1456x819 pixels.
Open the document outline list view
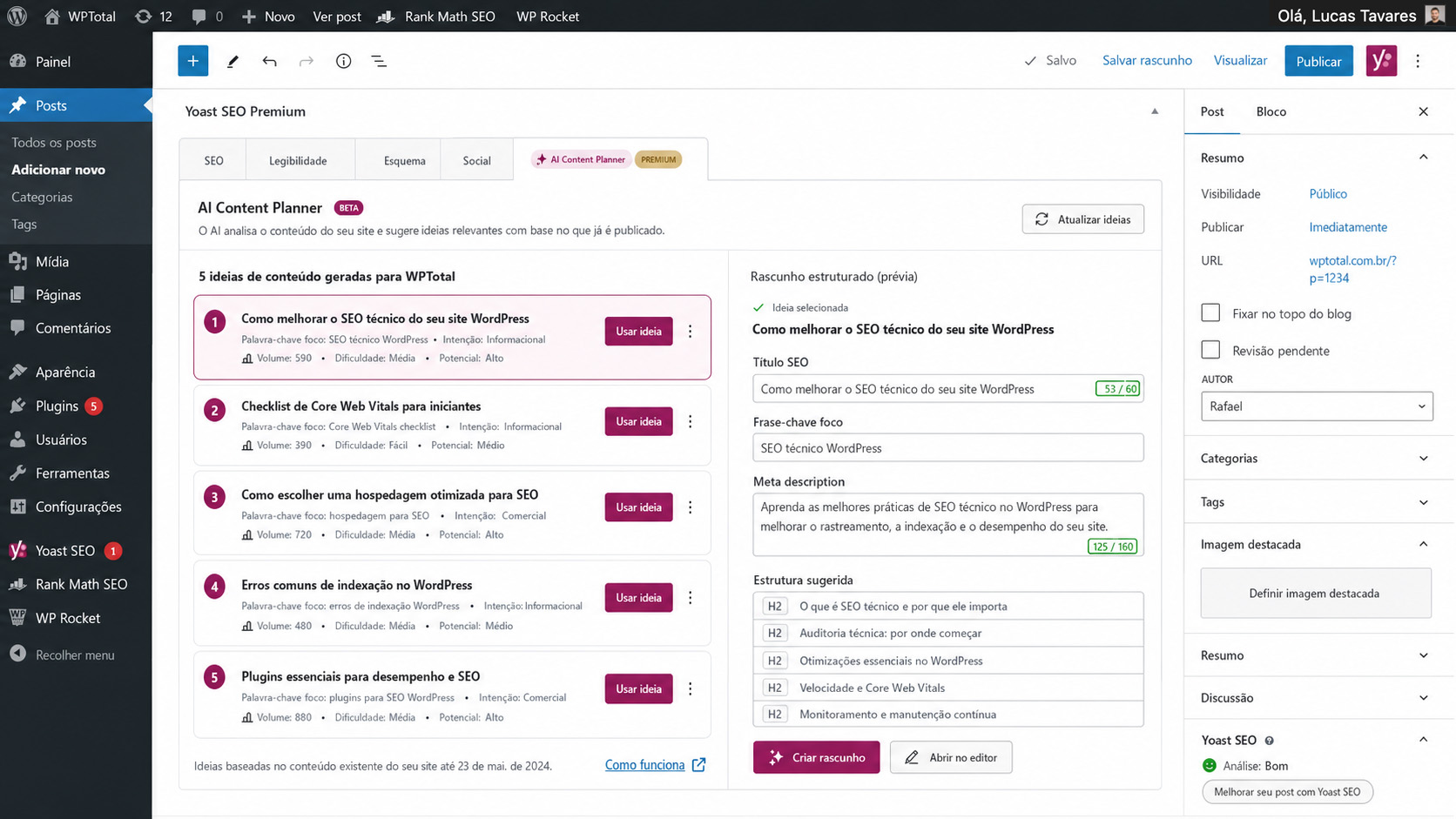click(379, 61)
